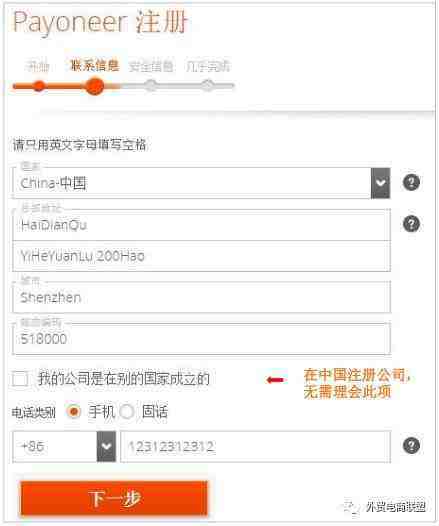The height and width of the screenshot is (526, 439).
Task: Select the 手机 mobile radio button
Action: coord(74,412)
